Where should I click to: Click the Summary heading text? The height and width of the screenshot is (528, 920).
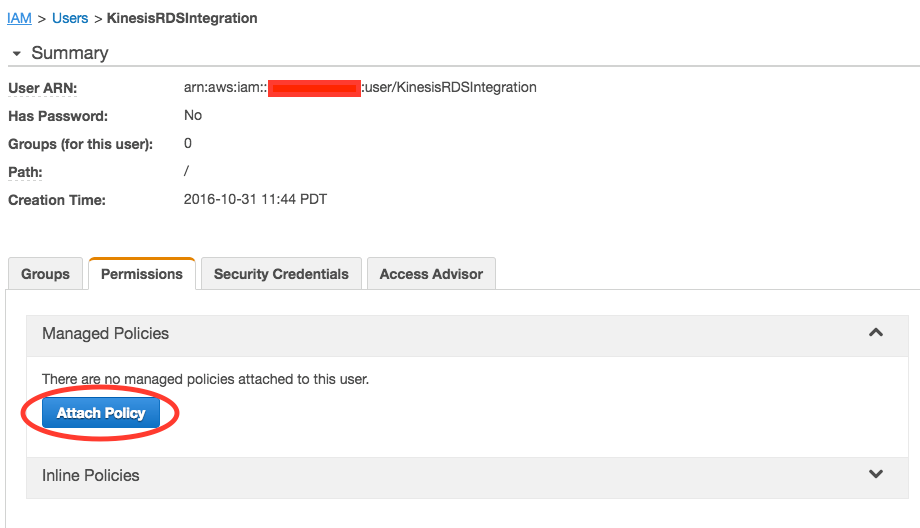point(70,53)
